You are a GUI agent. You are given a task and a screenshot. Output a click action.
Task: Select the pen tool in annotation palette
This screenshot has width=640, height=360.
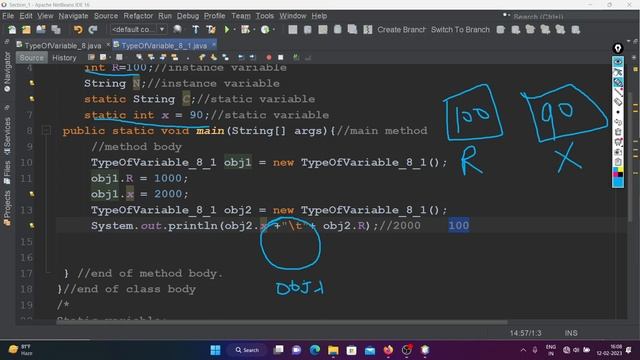618,72
